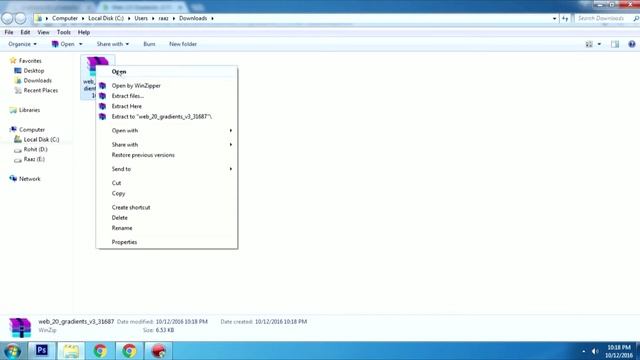Click the Desktop icon in the sidebar
This screenshot has height=360, width=640.
tap(18, 71)
